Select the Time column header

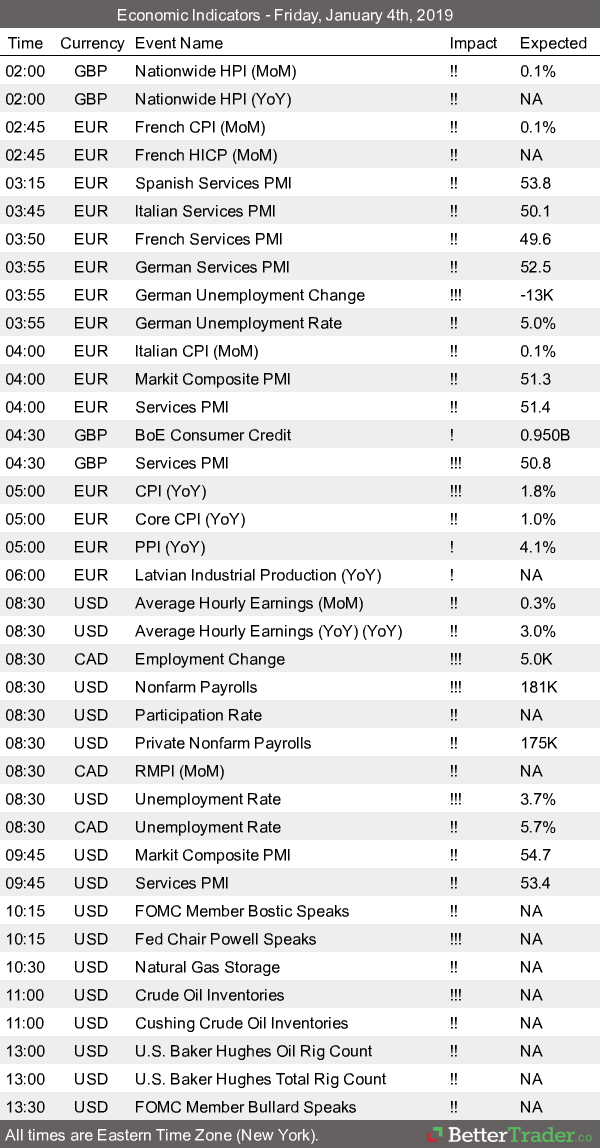25,43
